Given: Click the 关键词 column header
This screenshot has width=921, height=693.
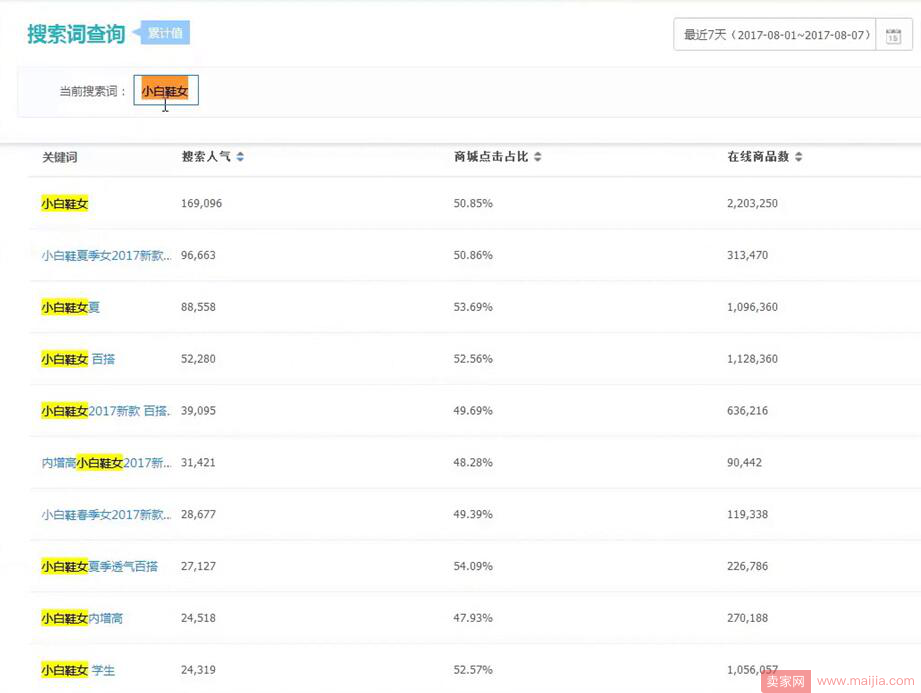Looking at the screenshot, I should 60,157.
